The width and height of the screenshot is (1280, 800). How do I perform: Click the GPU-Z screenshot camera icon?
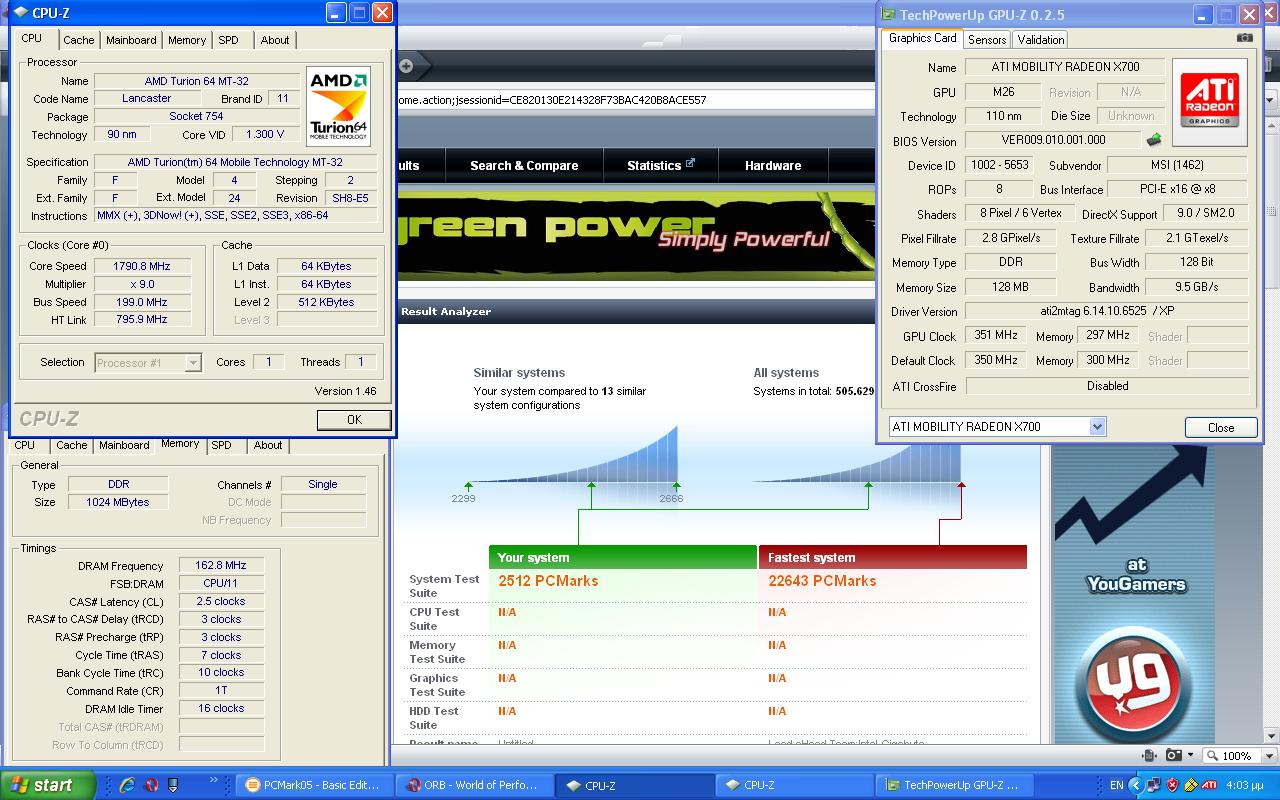coord(1244,38)
